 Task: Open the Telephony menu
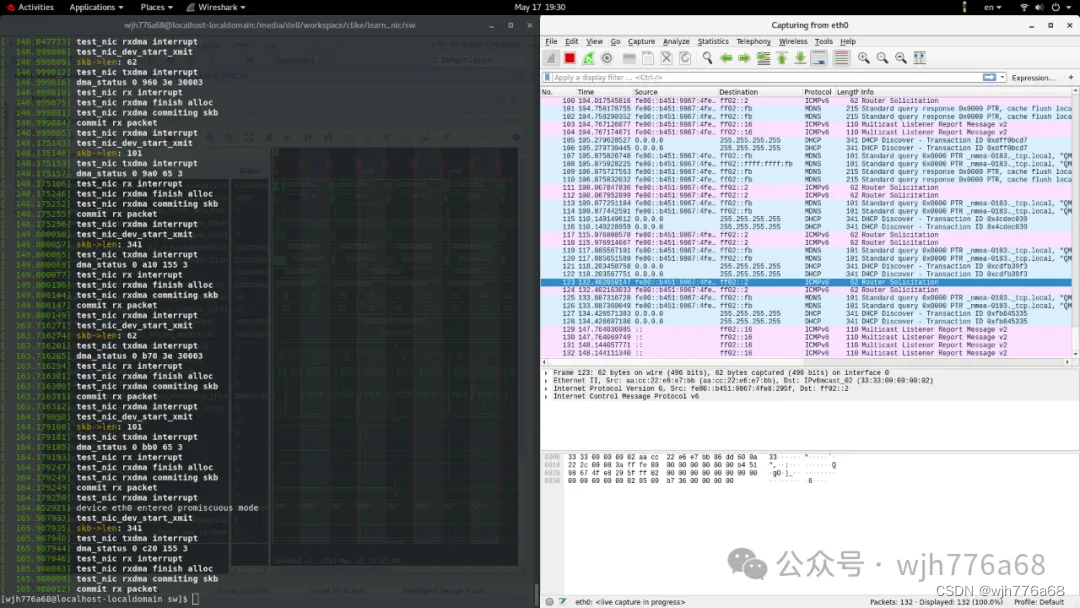coord(754,41)
